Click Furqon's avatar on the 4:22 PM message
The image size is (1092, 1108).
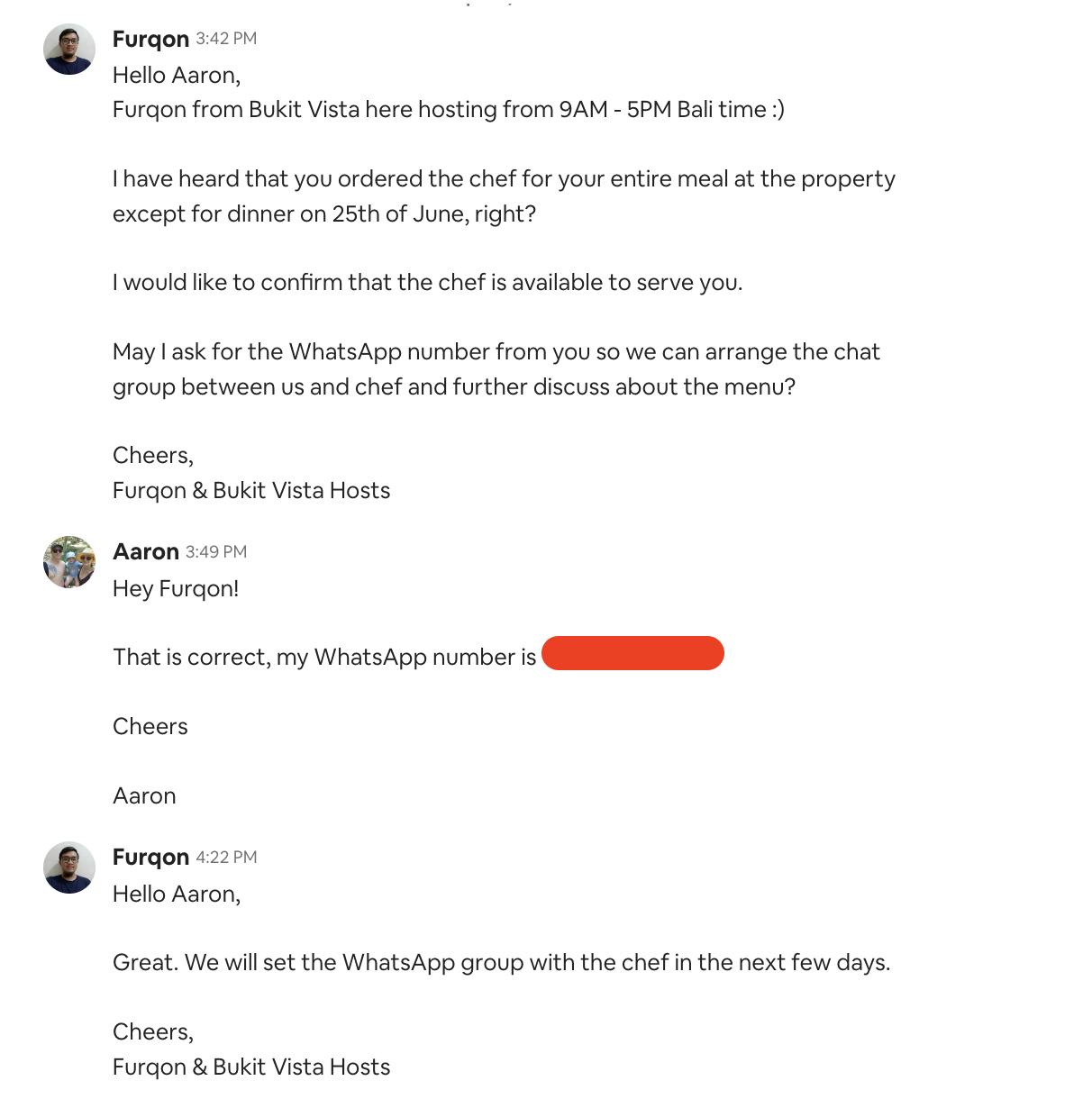tap(69, 867)
